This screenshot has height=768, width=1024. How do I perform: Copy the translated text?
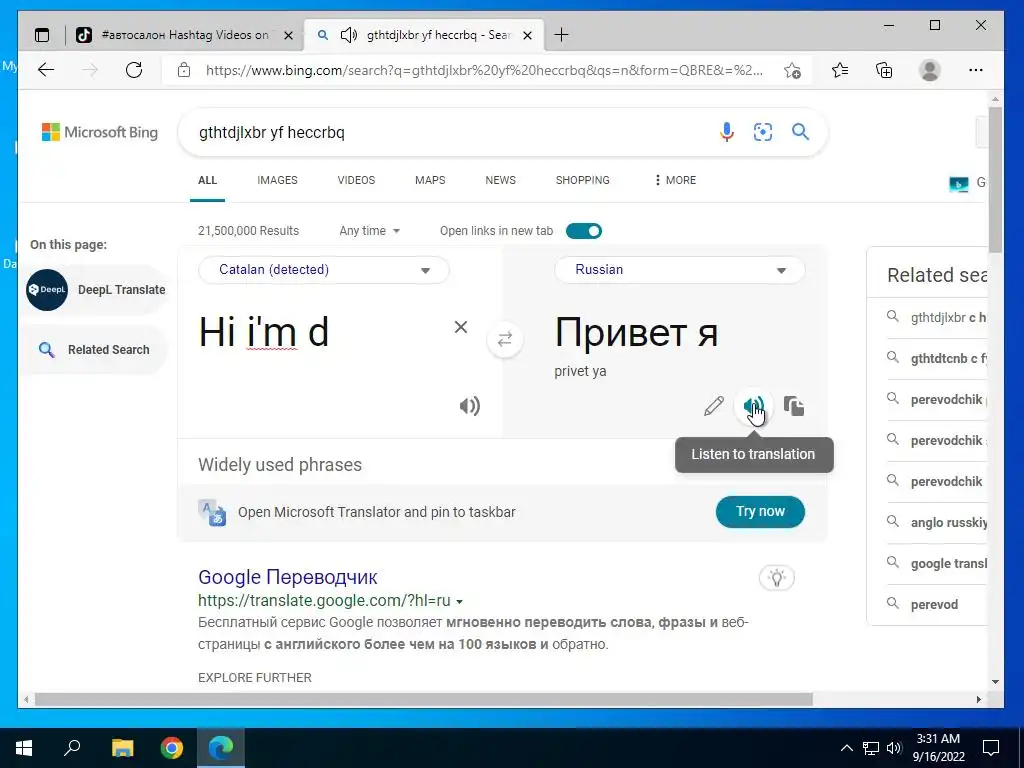[793, 406]
